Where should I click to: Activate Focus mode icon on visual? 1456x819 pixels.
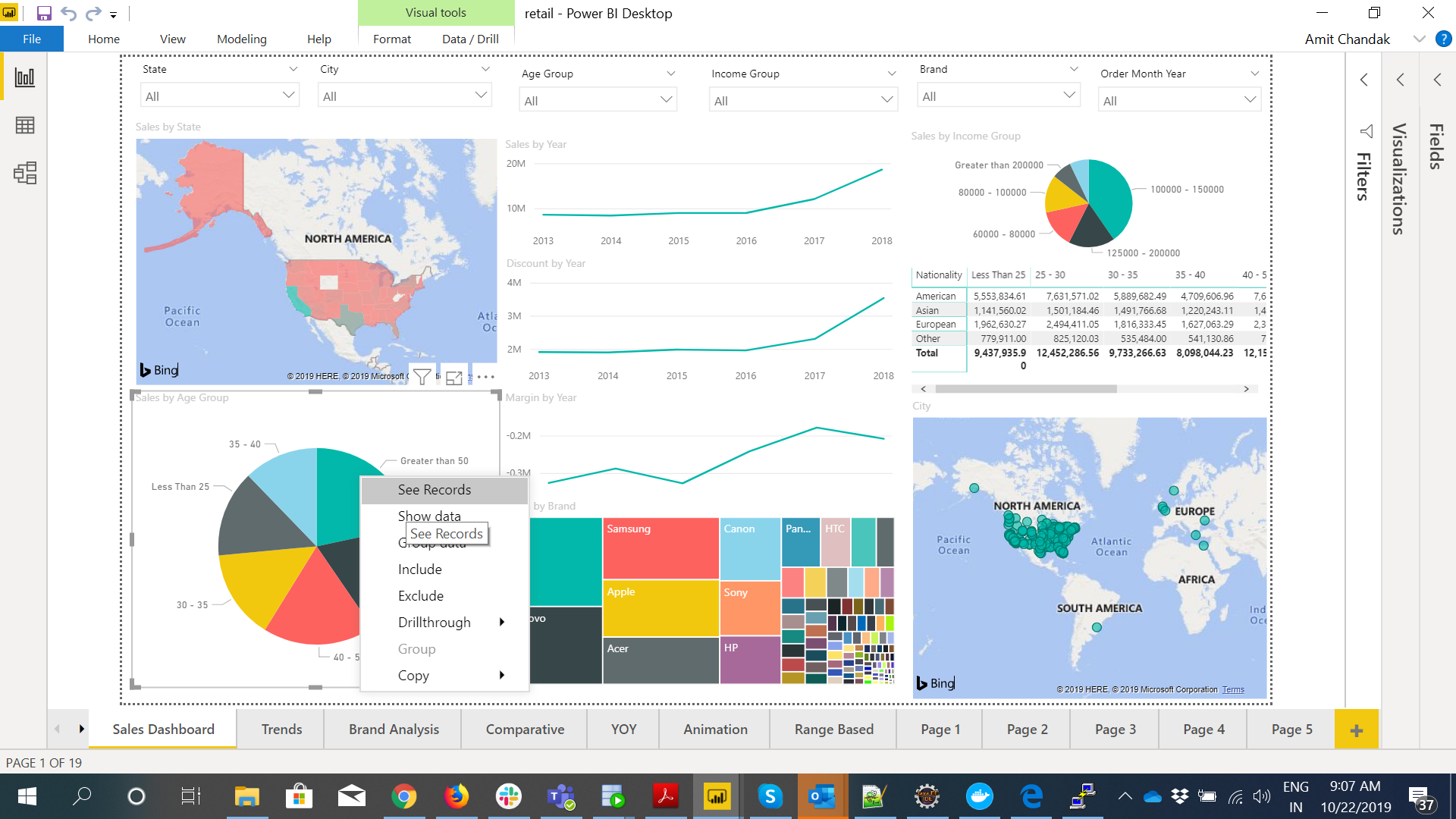pos(454,377)
